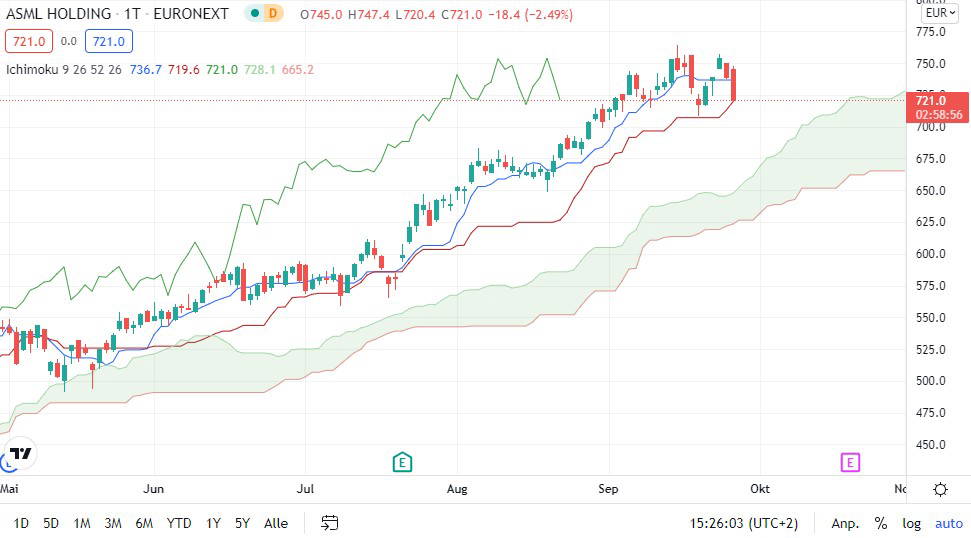Screen dimensions: 971x538
Task: Select the YTD time range
Action: coord(179,523)
